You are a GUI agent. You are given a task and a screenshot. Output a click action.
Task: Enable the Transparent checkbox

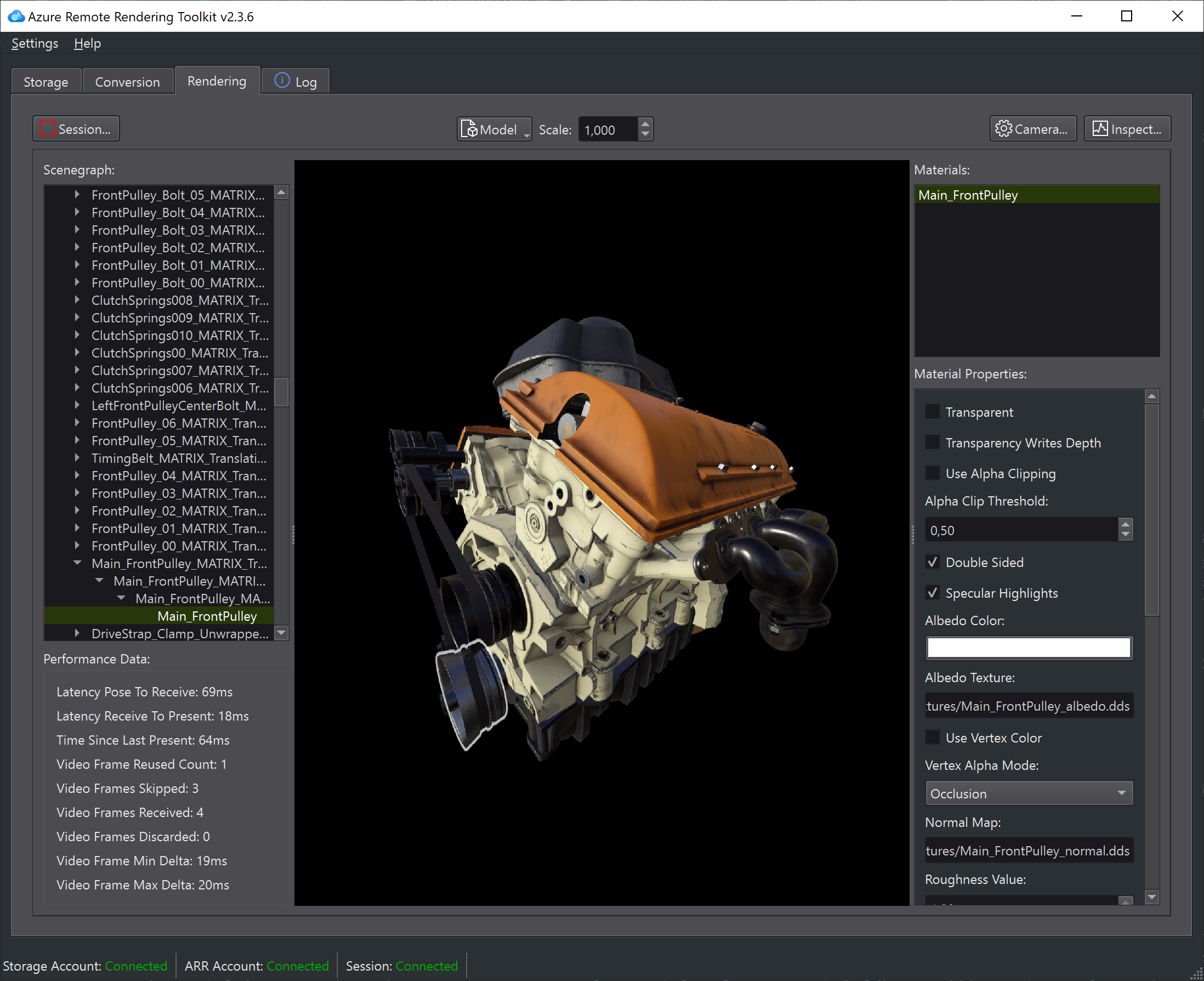(932, 411)
